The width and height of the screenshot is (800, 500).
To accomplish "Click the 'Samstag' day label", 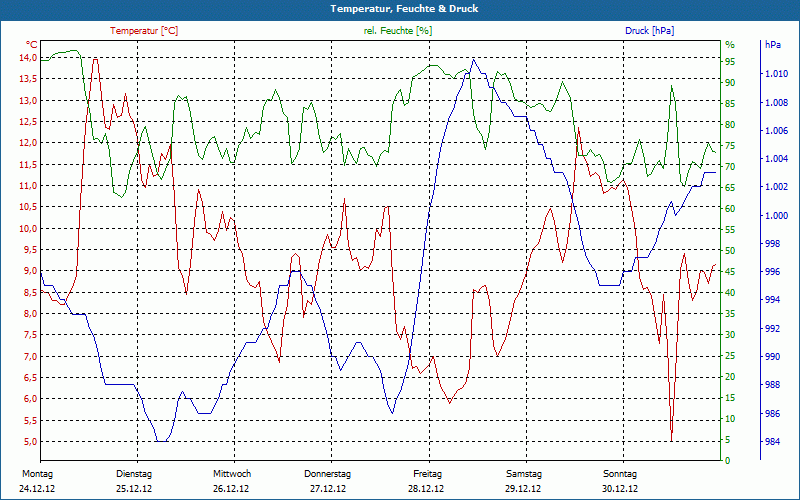I will pos(524,474).
